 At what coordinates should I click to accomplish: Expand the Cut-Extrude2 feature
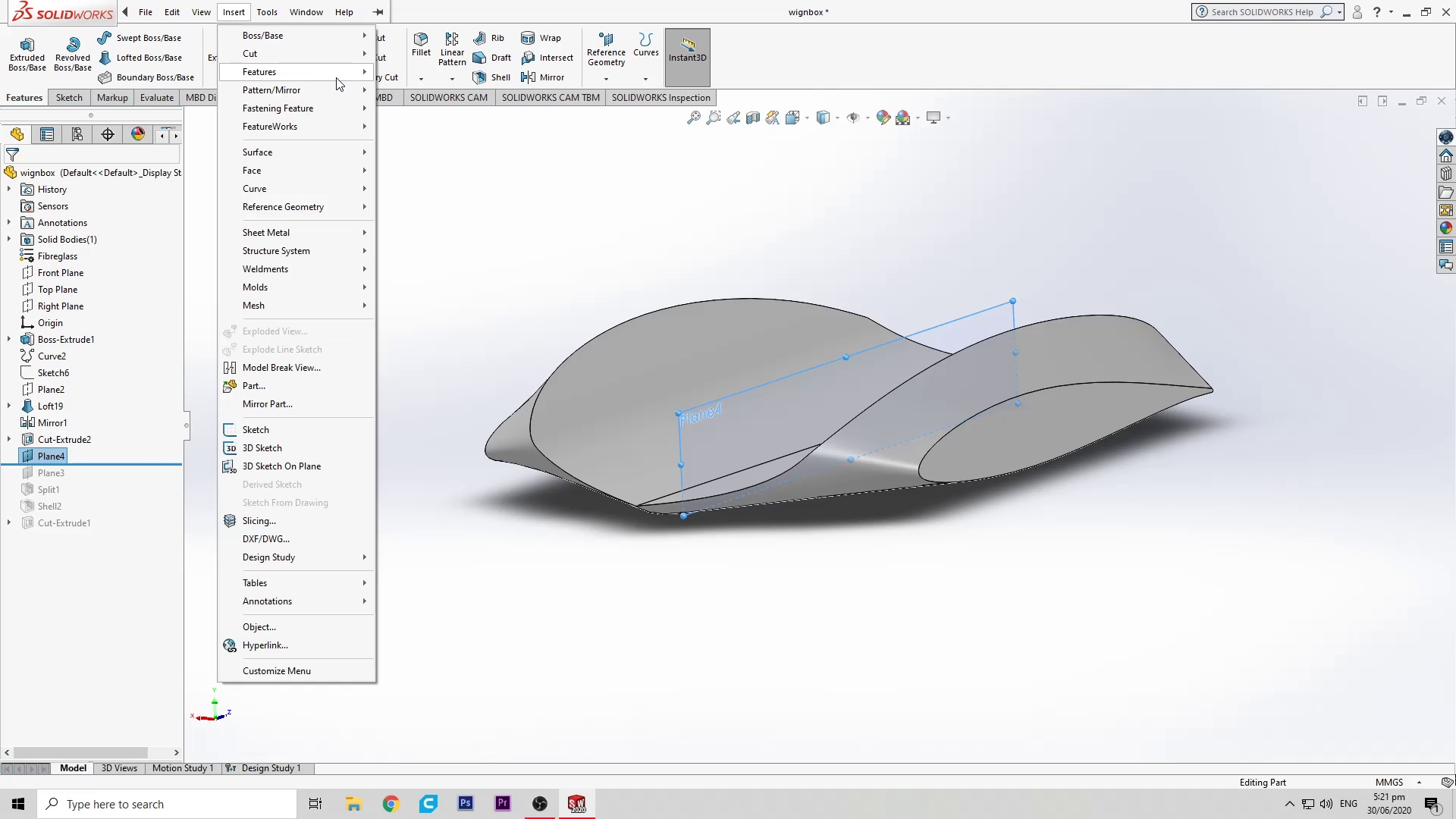pyautogui.click(x=9, y=440)
